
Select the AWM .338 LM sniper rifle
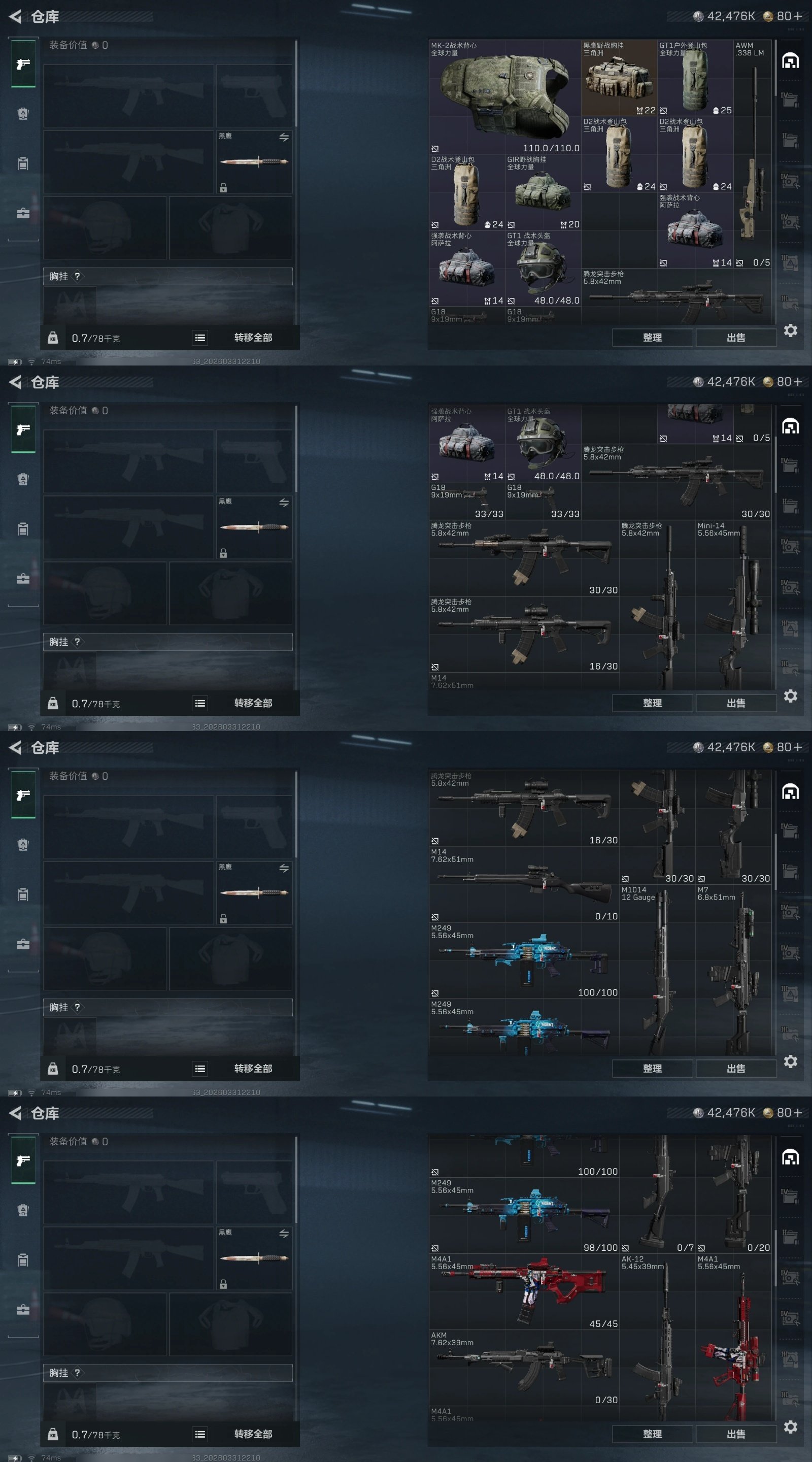[753, 154]
